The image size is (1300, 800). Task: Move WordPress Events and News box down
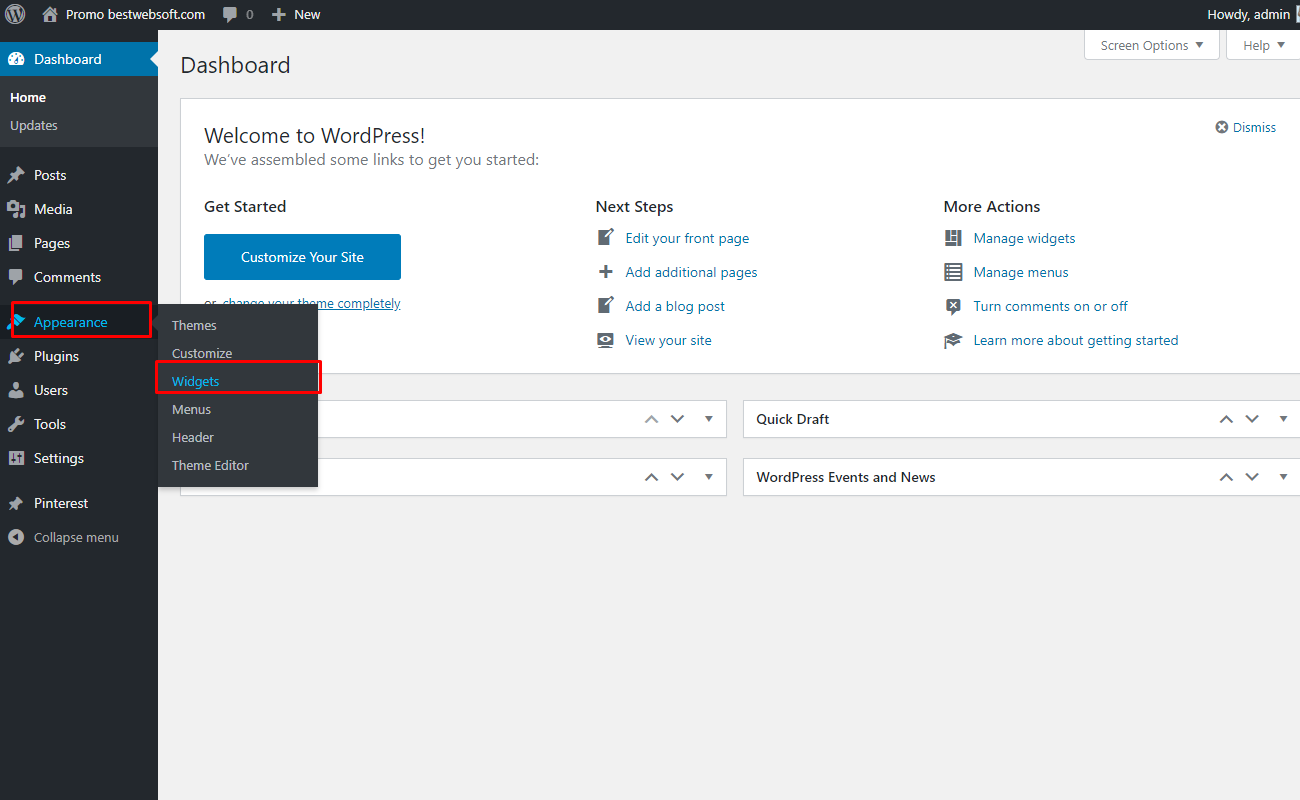[1252, 477]
